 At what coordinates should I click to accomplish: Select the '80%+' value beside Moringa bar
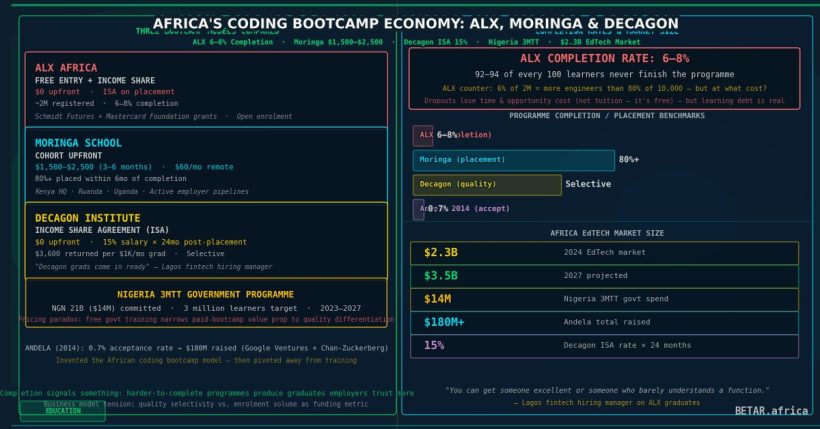point(629,159)
